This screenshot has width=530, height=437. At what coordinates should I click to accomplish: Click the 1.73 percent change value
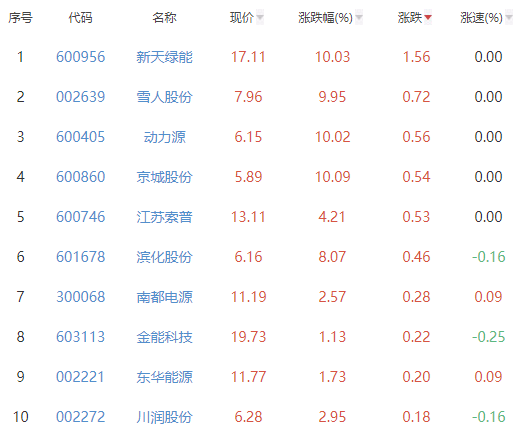pos(332,377)
